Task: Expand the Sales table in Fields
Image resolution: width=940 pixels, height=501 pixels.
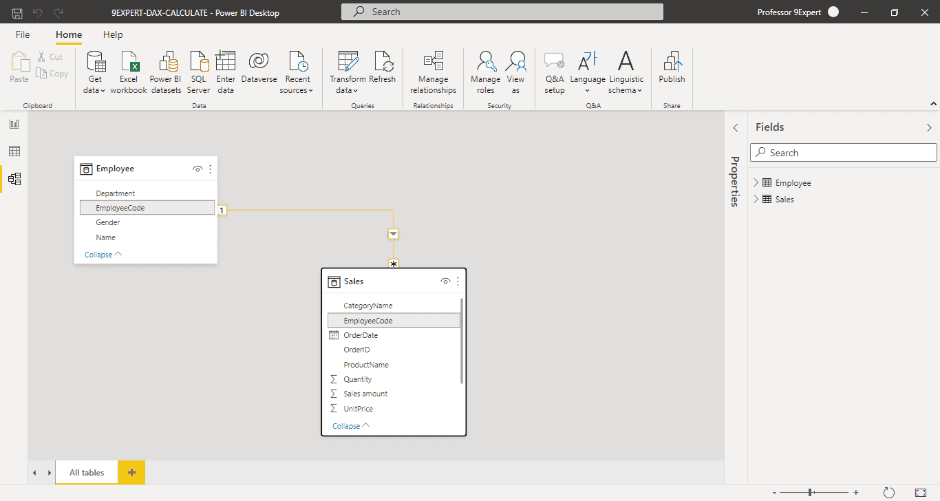Action: (x=756, y=199)
